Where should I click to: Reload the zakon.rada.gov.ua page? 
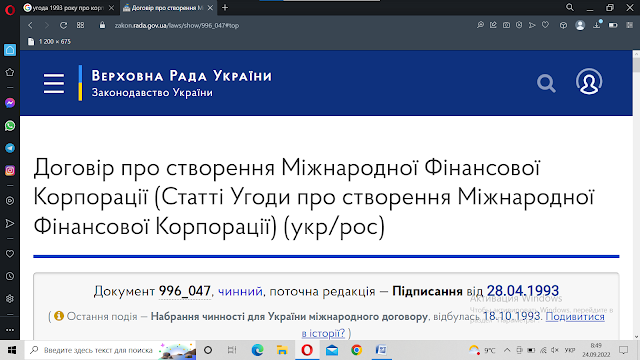[x=63, y=25]
